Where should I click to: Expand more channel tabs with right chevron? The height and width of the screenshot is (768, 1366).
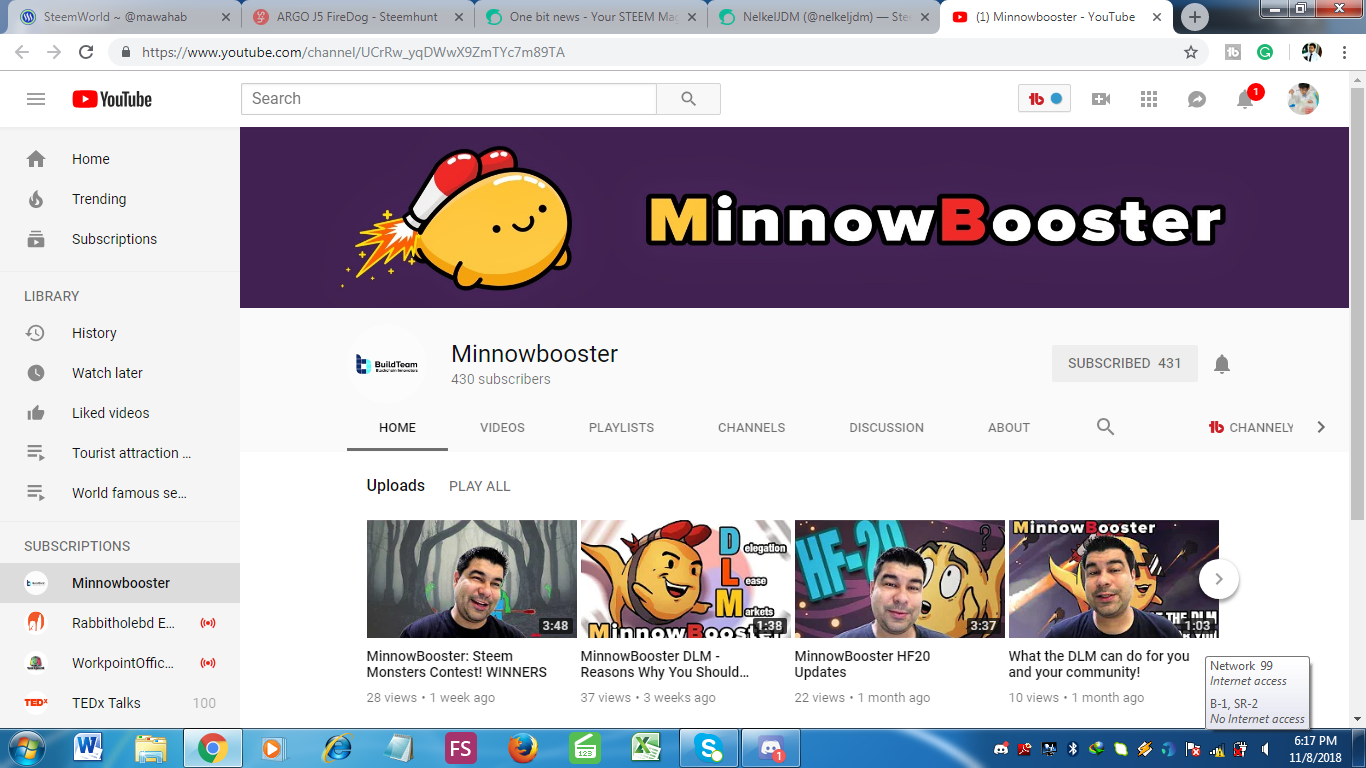pyautogui.click(x=1321, y=427)
